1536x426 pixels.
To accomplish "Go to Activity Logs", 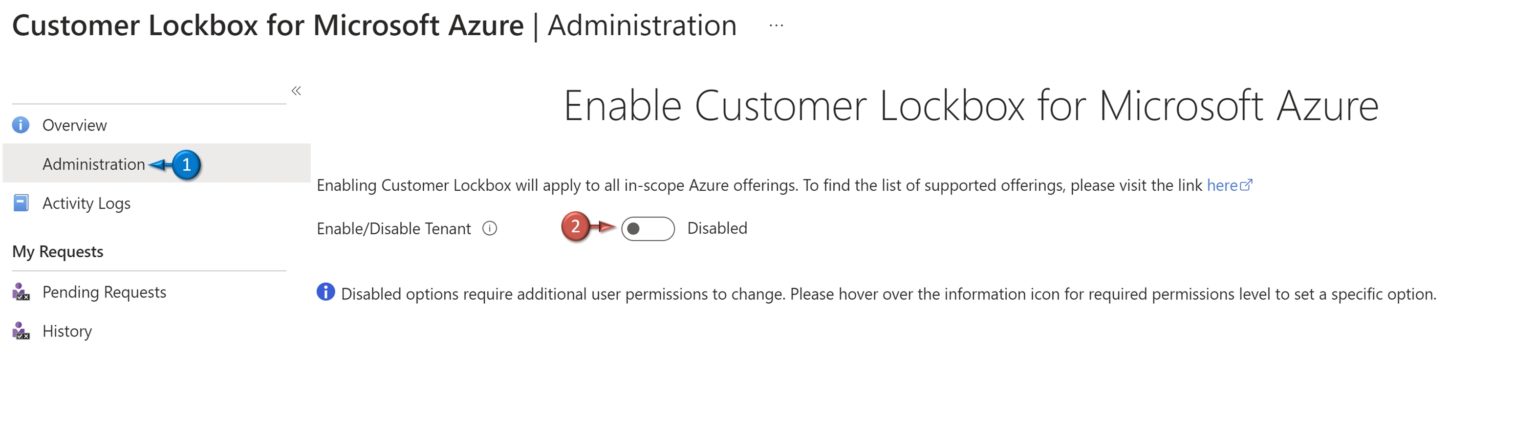I will click(x=86, y=203).
